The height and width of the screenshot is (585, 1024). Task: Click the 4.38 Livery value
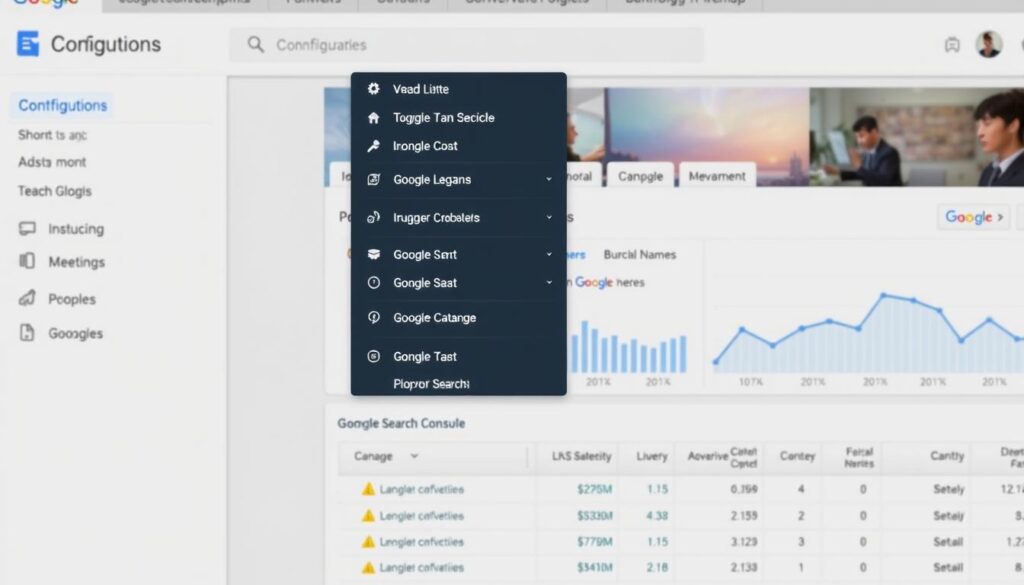657,516
